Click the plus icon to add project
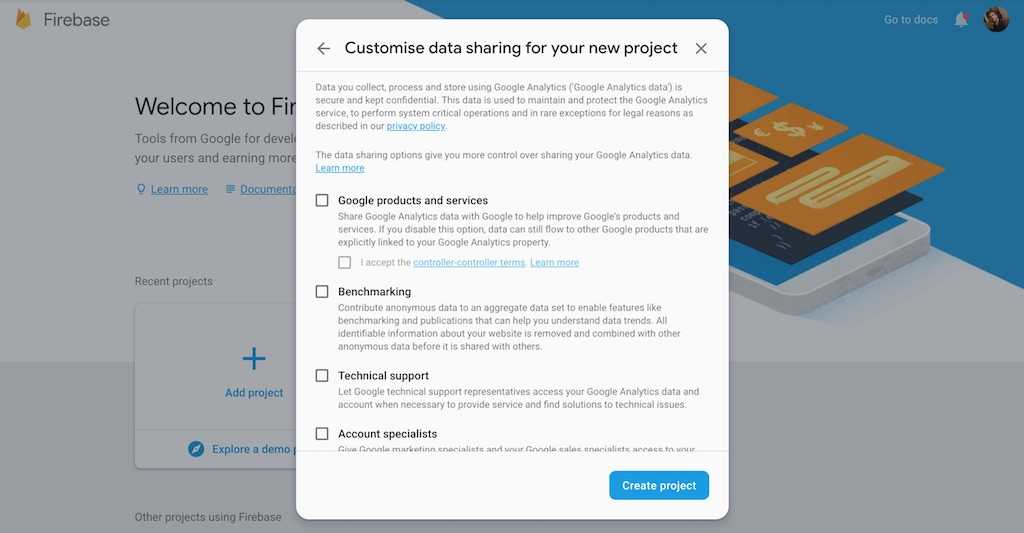This screenshot has height=533, width=1024. pyautogui.click(x=254, y=358)
